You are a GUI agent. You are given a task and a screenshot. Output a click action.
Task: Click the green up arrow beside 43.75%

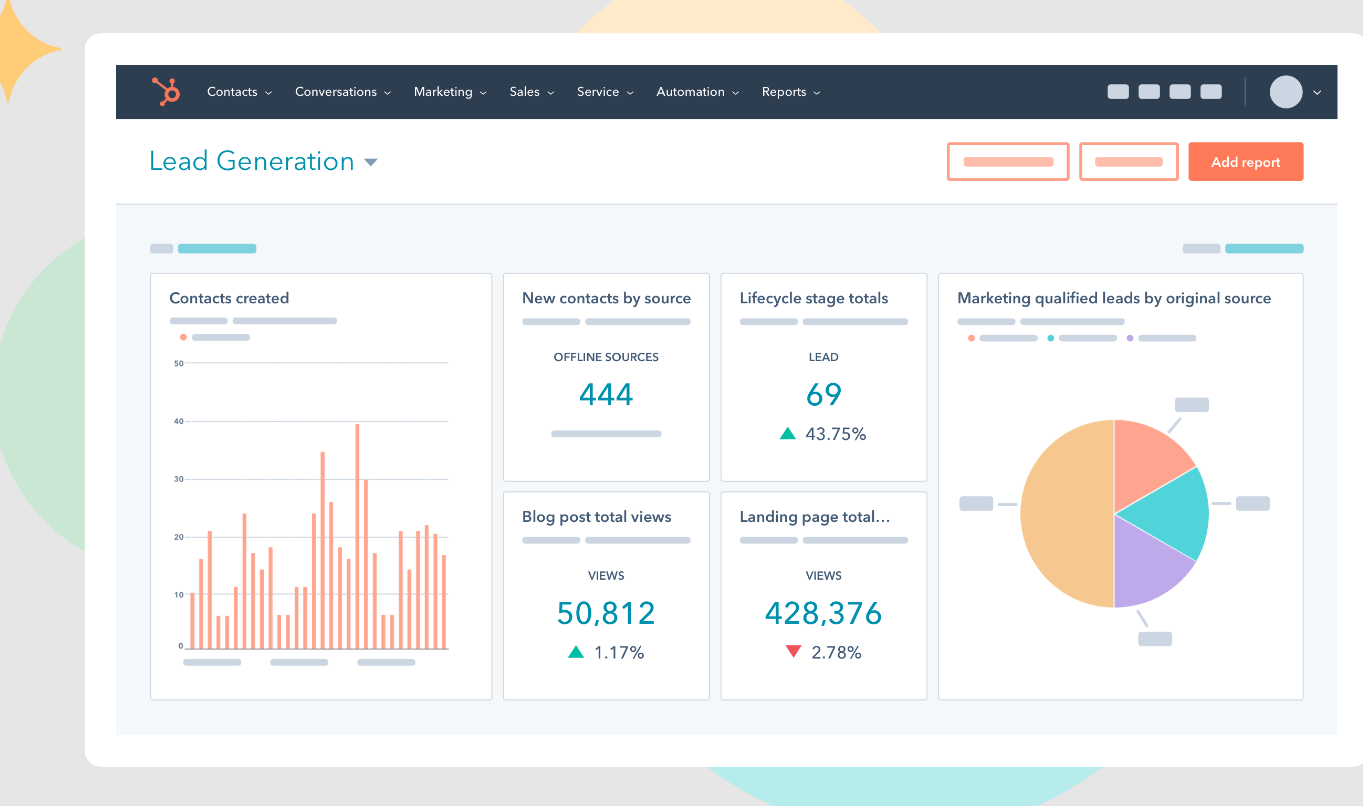pyautogui.click(x=788, y=434)
